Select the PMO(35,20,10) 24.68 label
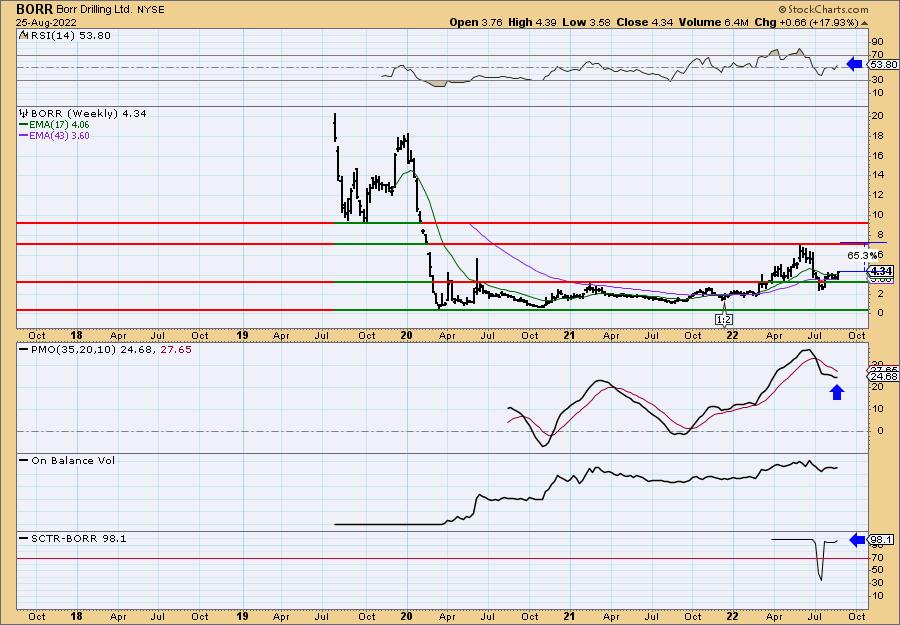Viewport: 900px width, 625px height. click(91, 350)
